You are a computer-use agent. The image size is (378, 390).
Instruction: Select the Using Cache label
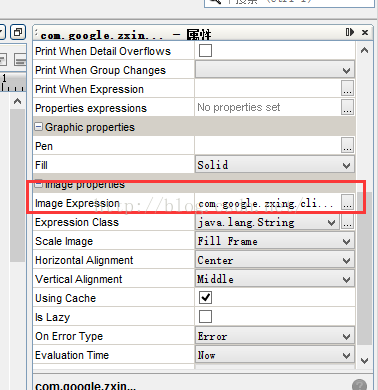65,298
